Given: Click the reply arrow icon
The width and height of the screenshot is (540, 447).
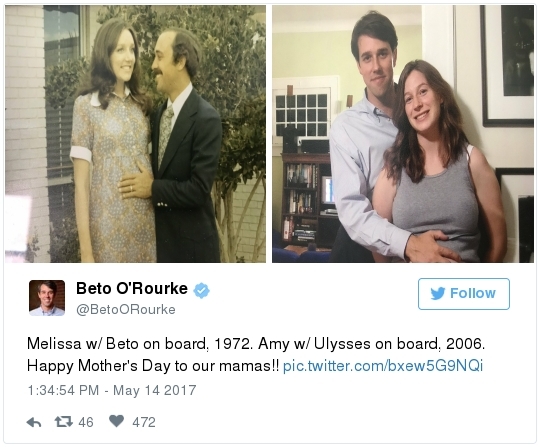Looking at the screenshot, I should (34, 422).
